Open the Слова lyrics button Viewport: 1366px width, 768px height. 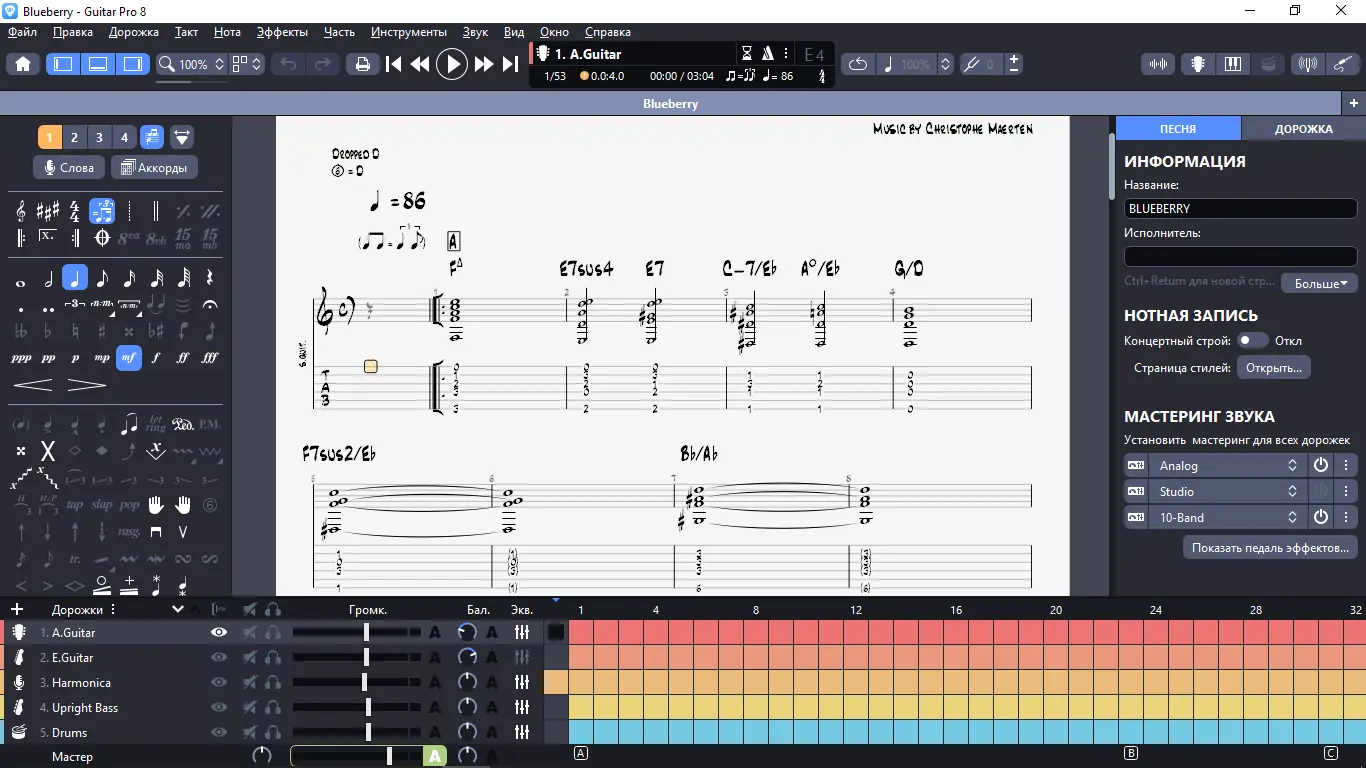pos(70,168)
